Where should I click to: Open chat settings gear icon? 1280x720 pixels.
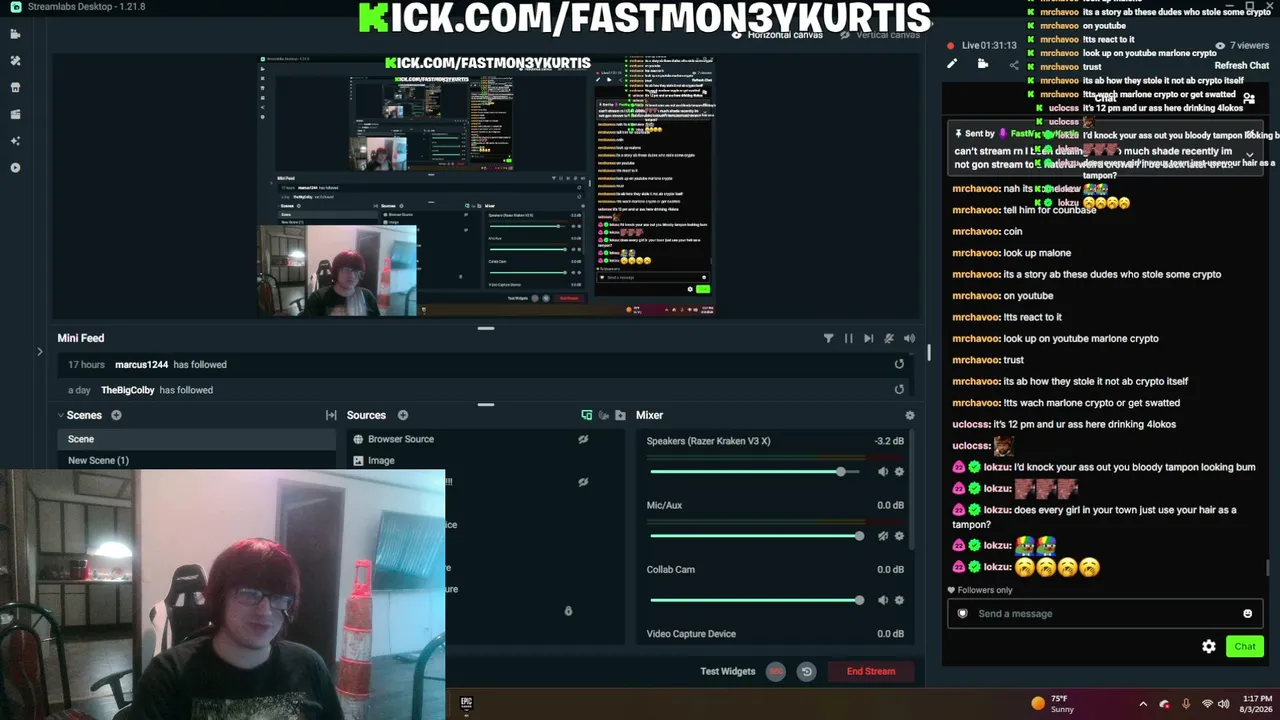[1209, 646]
